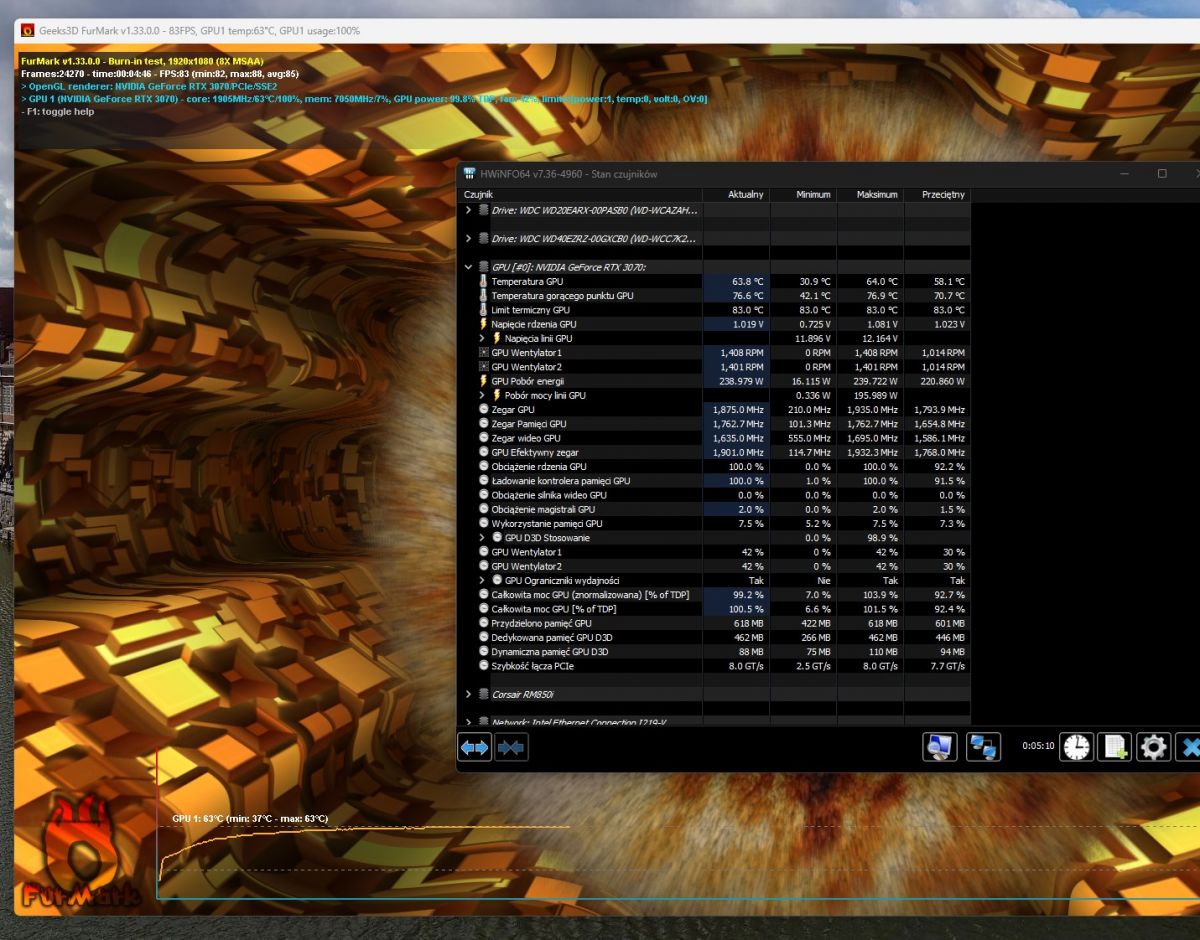1200x940 pixels.
Task: Click thermometer icon beside Temperatura GPU
Action: click(484, 282)
